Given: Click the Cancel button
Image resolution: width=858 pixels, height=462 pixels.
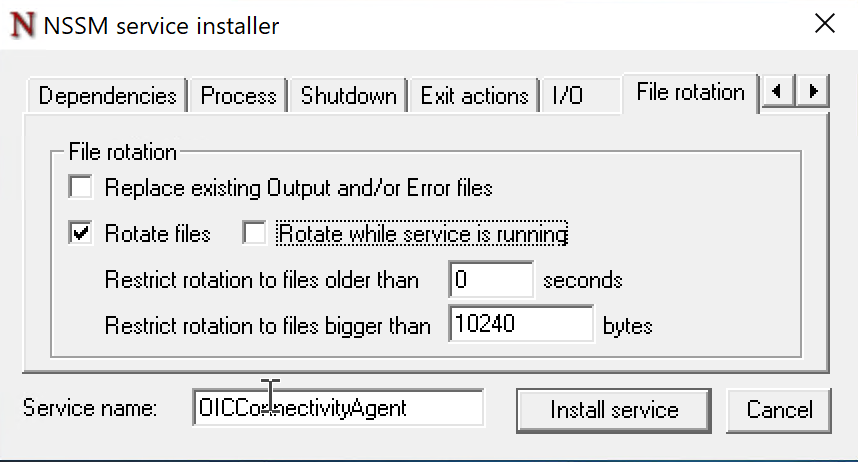Looking at the screenshot, I should coord(780,409).
